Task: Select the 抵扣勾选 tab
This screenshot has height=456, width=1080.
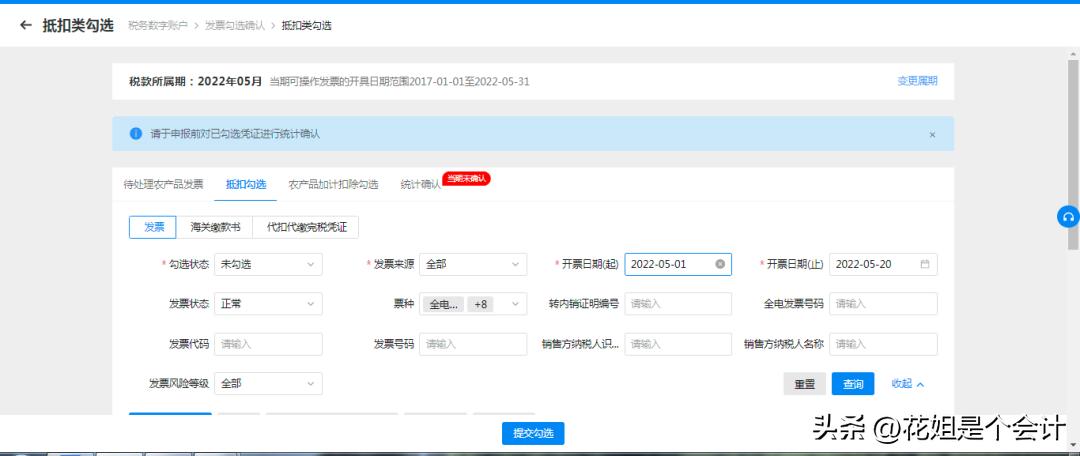Action: 246,185
